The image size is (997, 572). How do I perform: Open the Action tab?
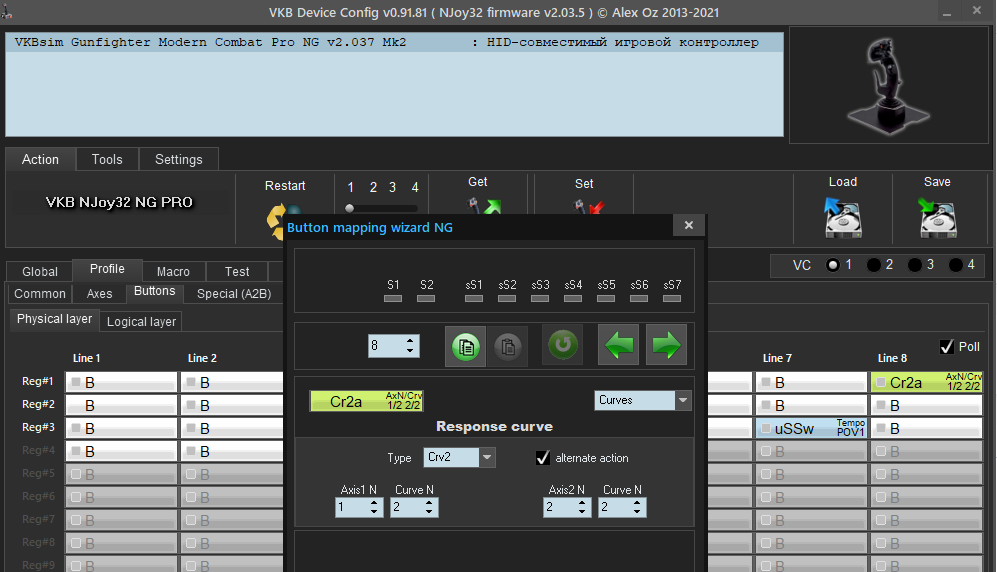coord(40,160)
